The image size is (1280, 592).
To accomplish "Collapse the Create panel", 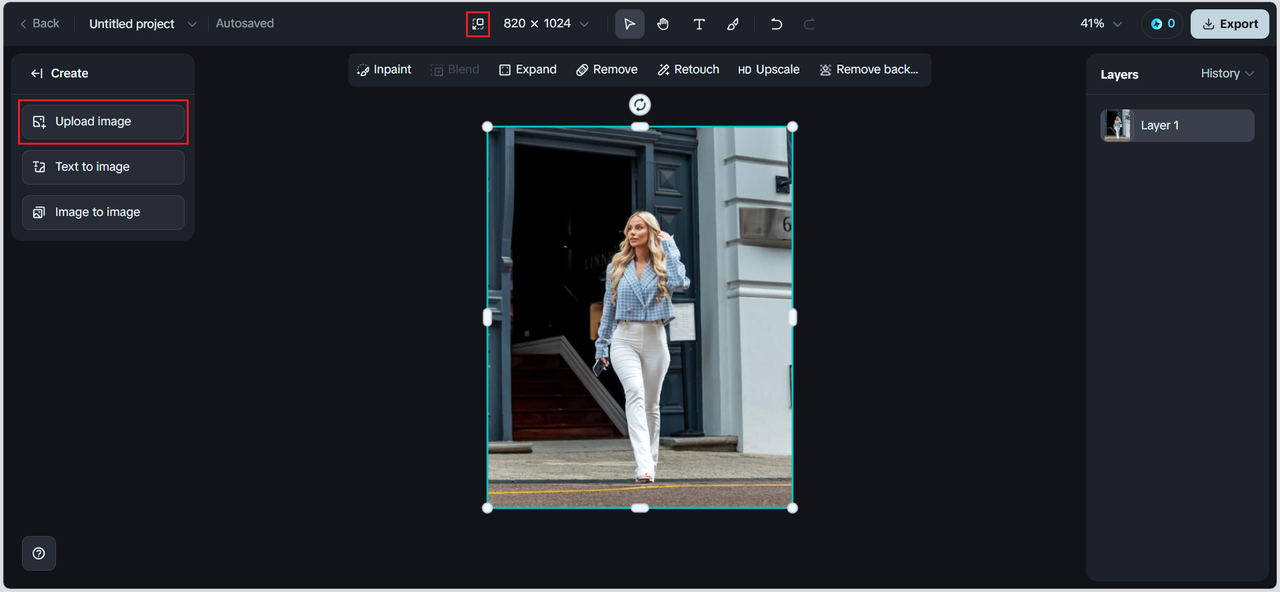I will click(37, 73).
